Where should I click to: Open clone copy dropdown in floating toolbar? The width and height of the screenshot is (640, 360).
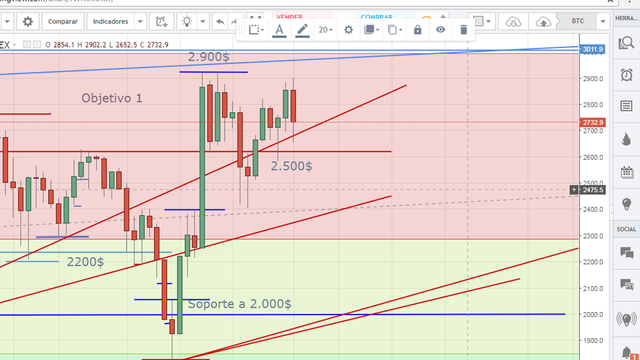tap(394, 30)
